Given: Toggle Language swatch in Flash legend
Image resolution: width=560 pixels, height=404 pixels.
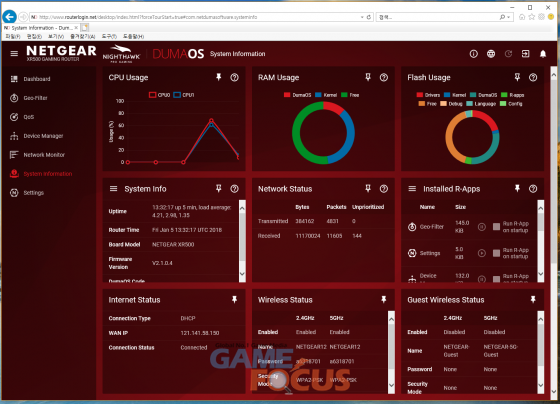Looking at the screenshot, I should coord(469,104).
